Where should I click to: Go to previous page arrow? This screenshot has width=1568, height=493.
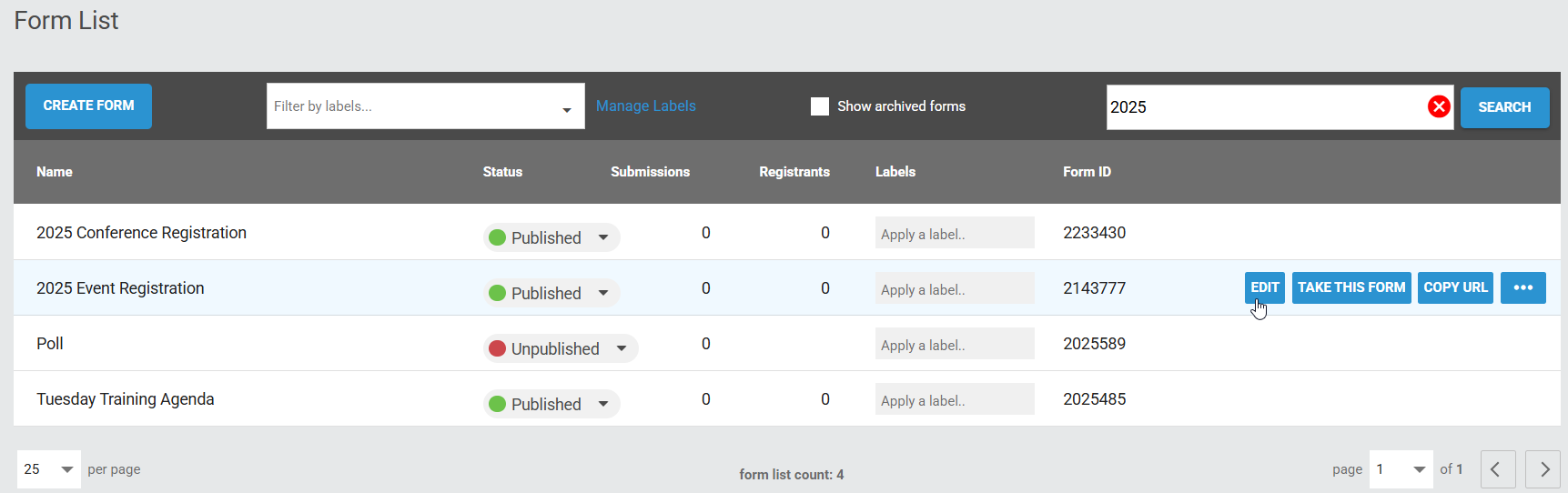point(1498,469)
